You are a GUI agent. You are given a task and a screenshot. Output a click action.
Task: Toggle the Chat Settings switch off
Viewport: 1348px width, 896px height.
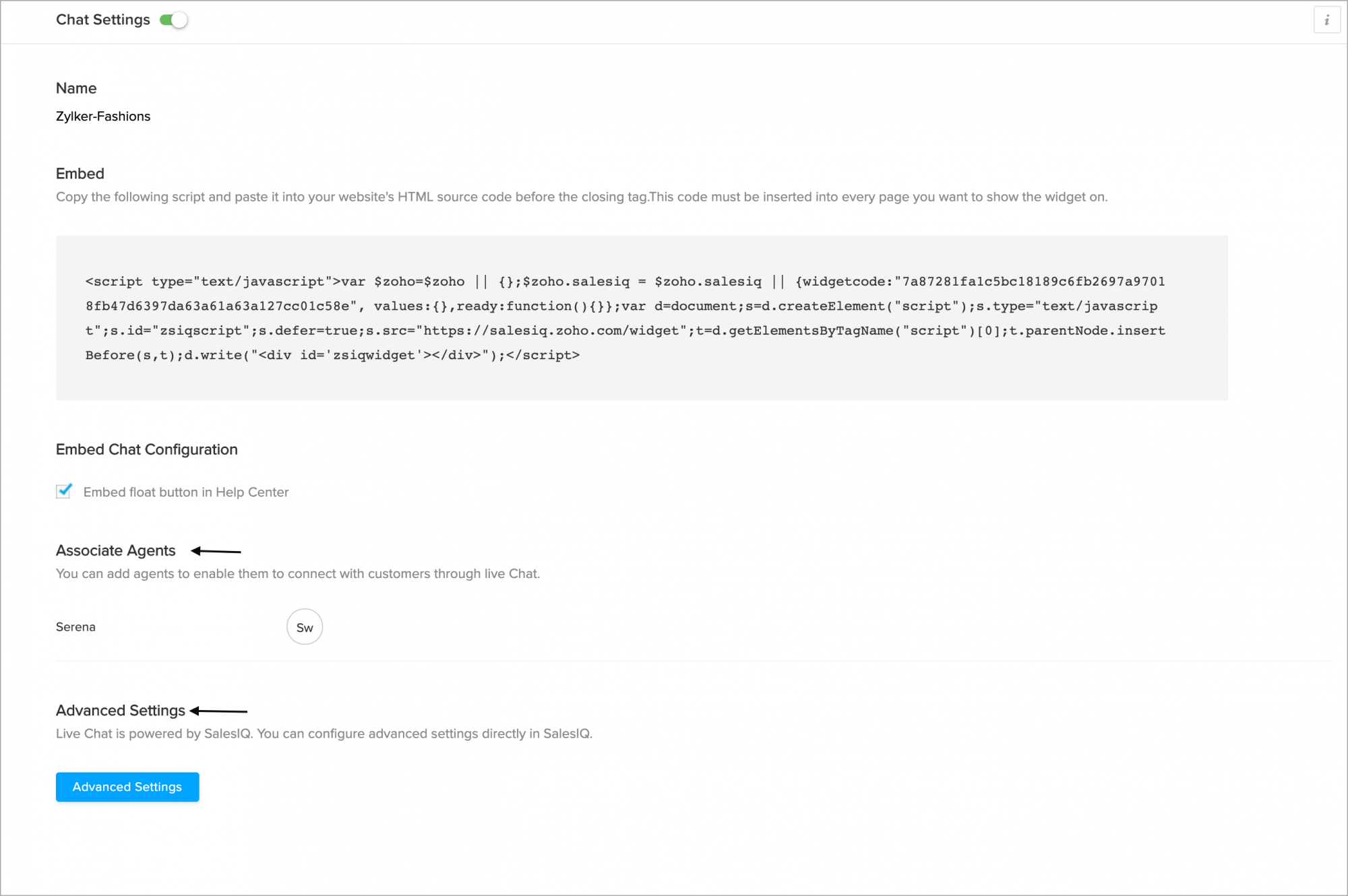click(x=173, y=20)
